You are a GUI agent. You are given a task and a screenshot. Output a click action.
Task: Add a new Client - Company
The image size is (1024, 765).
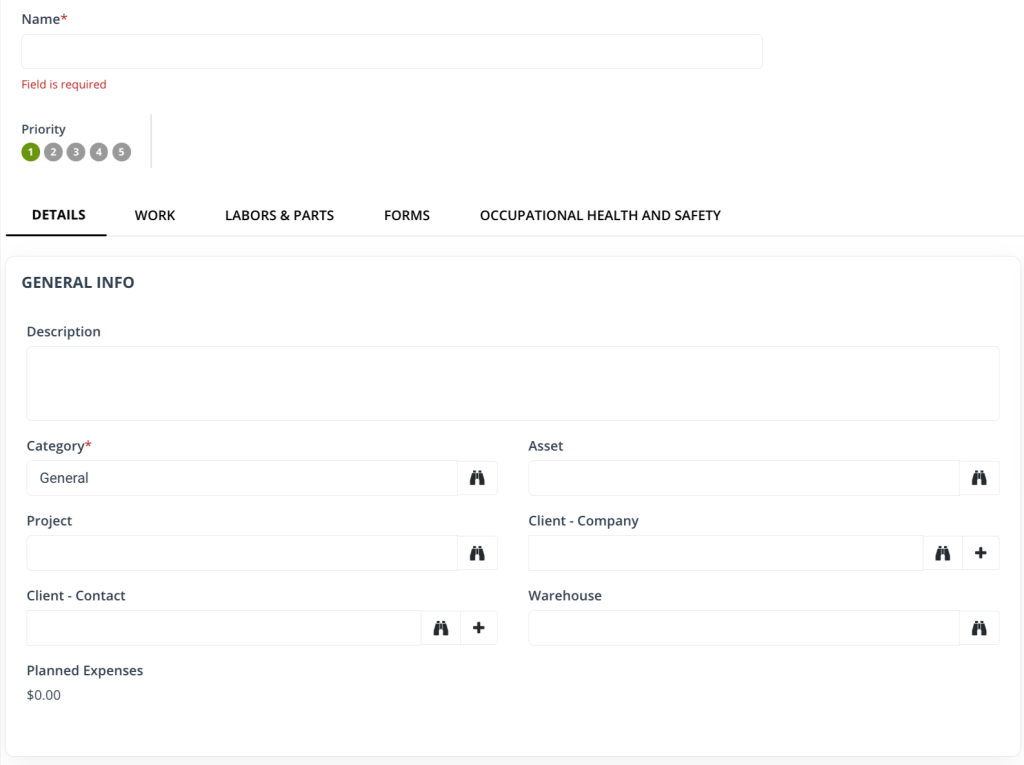tap(980, 553)
